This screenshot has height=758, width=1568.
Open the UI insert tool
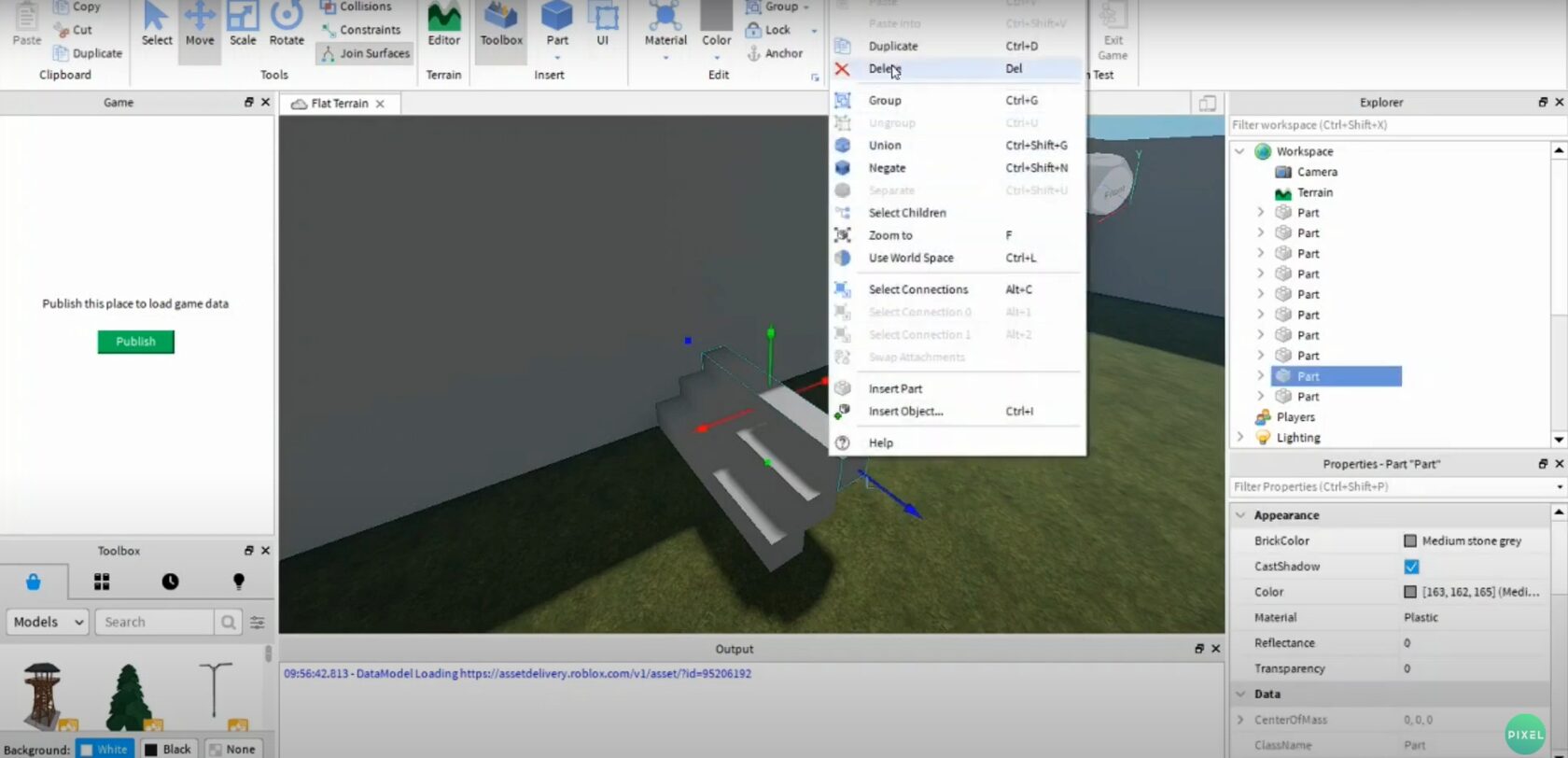tap(603, 25)
